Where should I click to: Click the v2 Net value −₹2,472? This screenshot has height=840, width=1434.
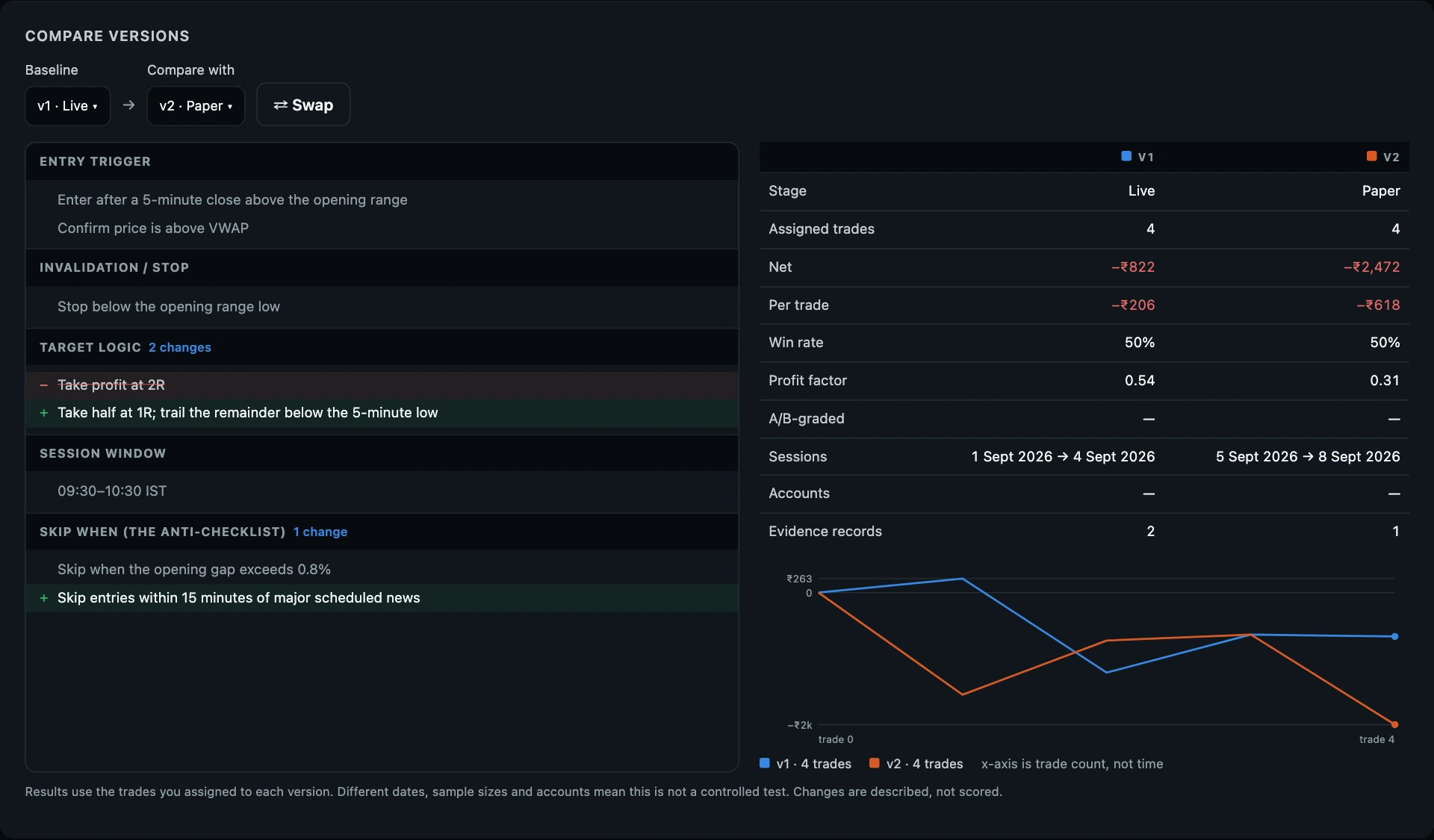pyautogui.click(x=1372, y=267)
